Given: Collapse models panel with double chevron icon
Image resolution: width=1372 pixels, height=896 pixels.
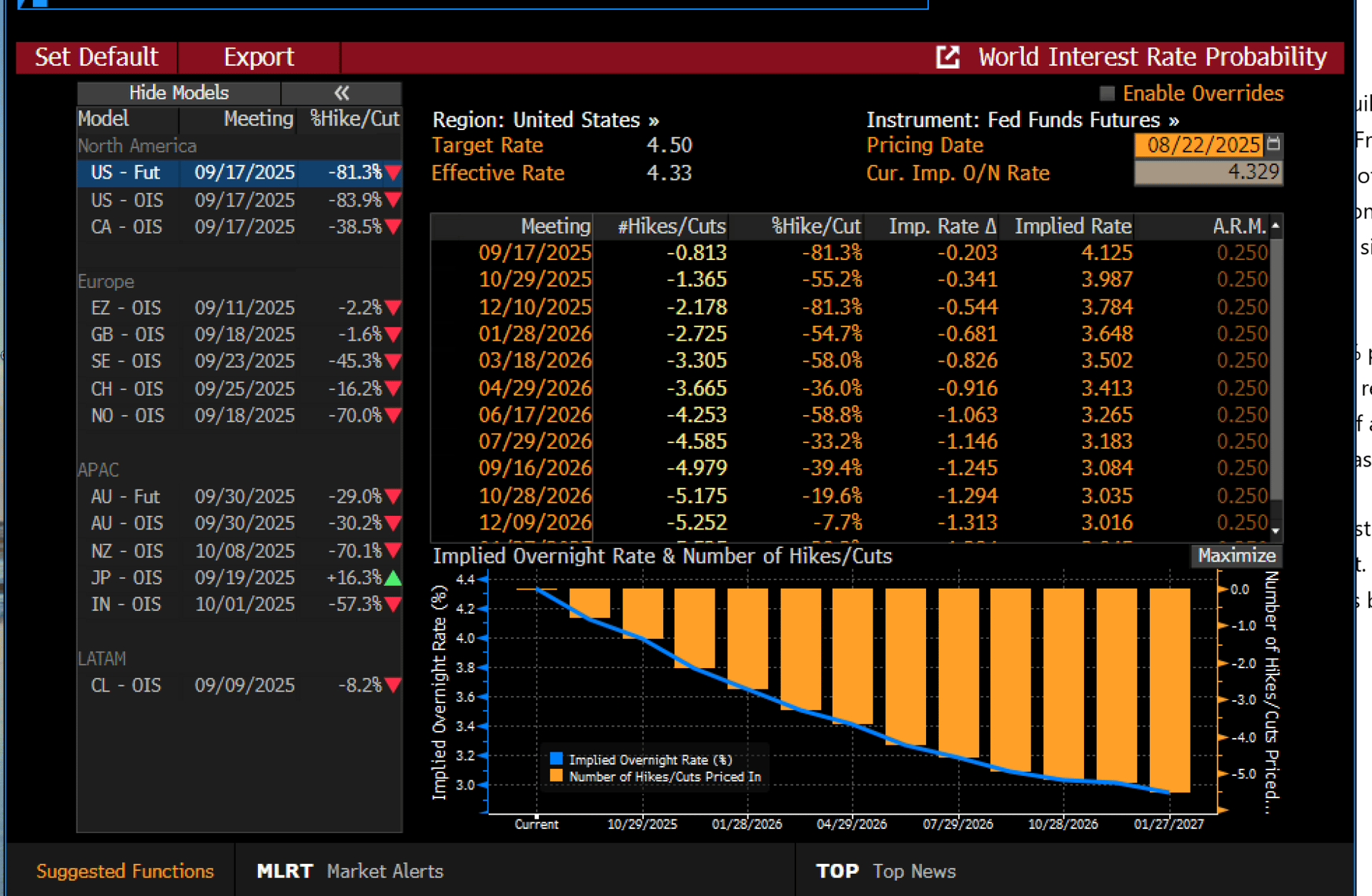Looking at the screenshot, I should click(x=342, y=93).
